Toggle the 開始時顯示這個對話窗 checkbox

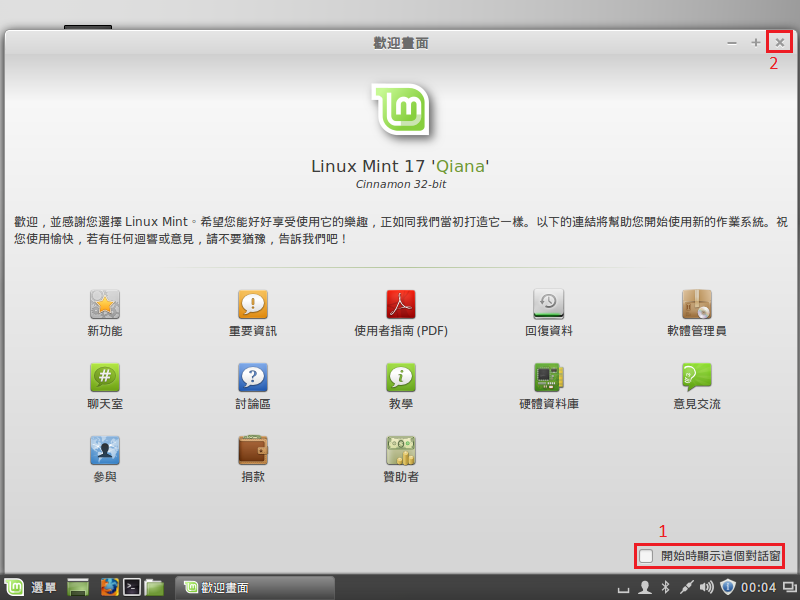tap(647, 555)
